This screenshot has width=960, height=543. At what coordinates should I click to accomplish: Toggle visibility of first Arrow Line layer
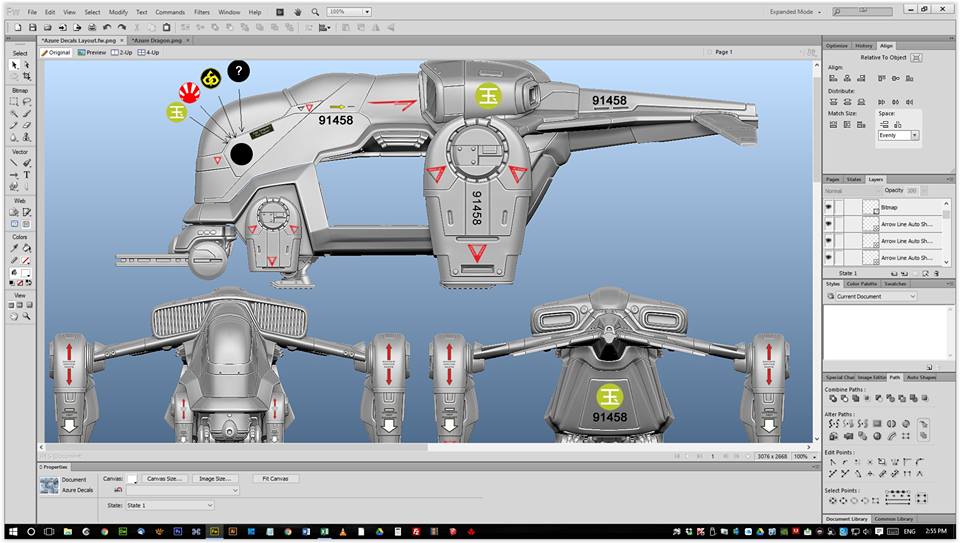tap(829, 224)
